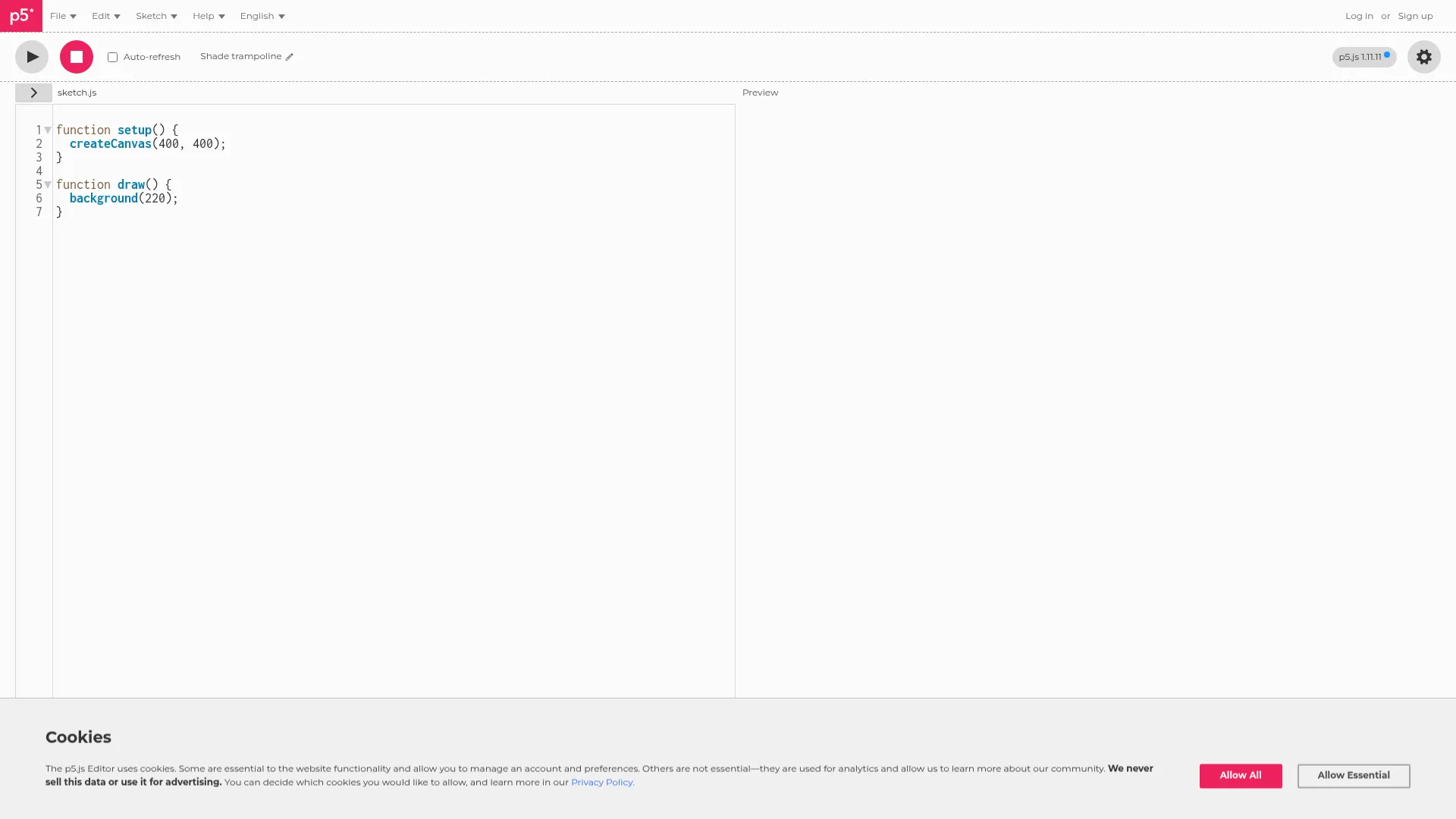Click the p5.js 1.11.11 version badge

1363,57
